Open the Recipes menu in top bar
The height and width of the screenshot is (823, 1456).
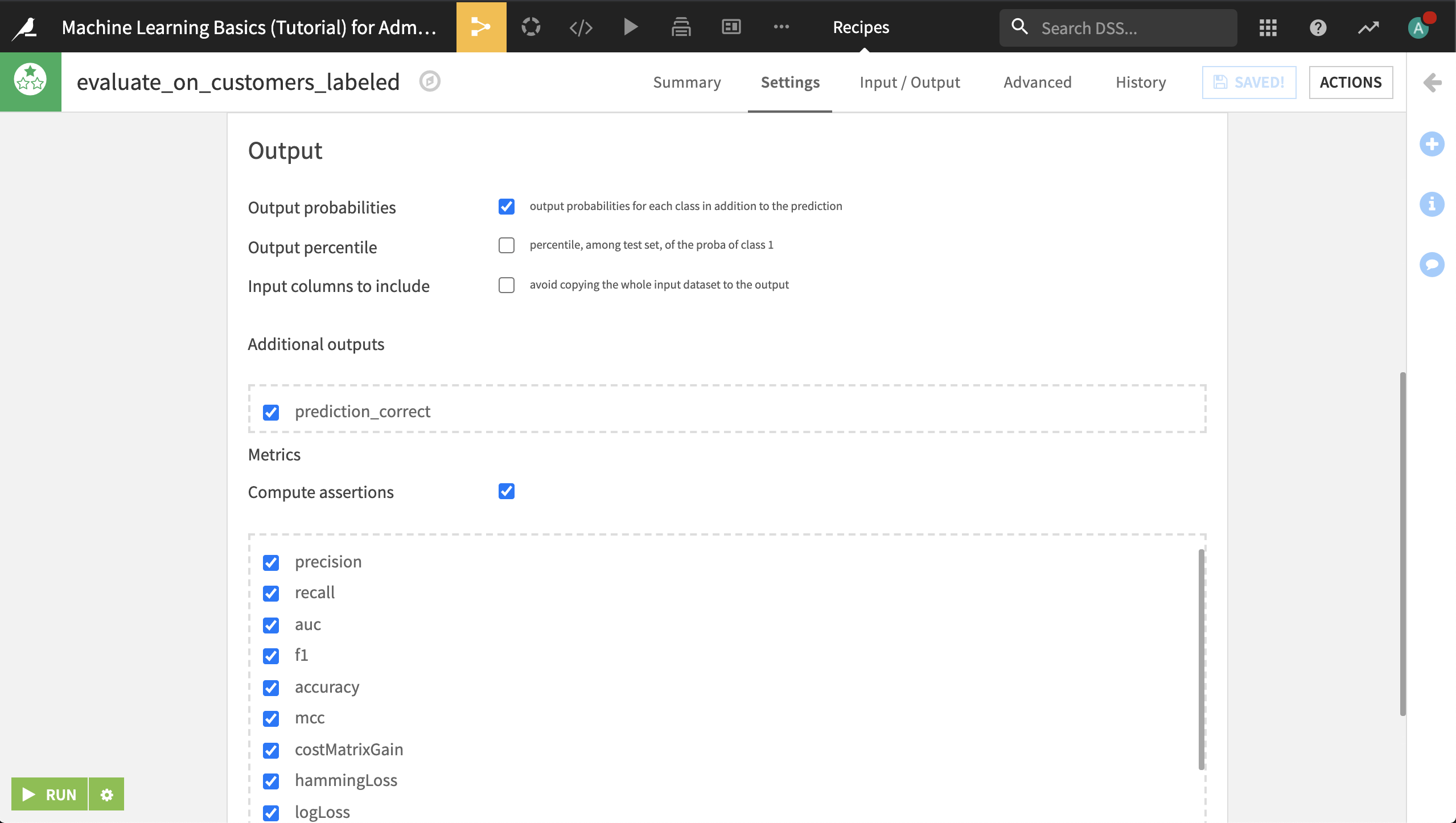[x=861, y=27]
